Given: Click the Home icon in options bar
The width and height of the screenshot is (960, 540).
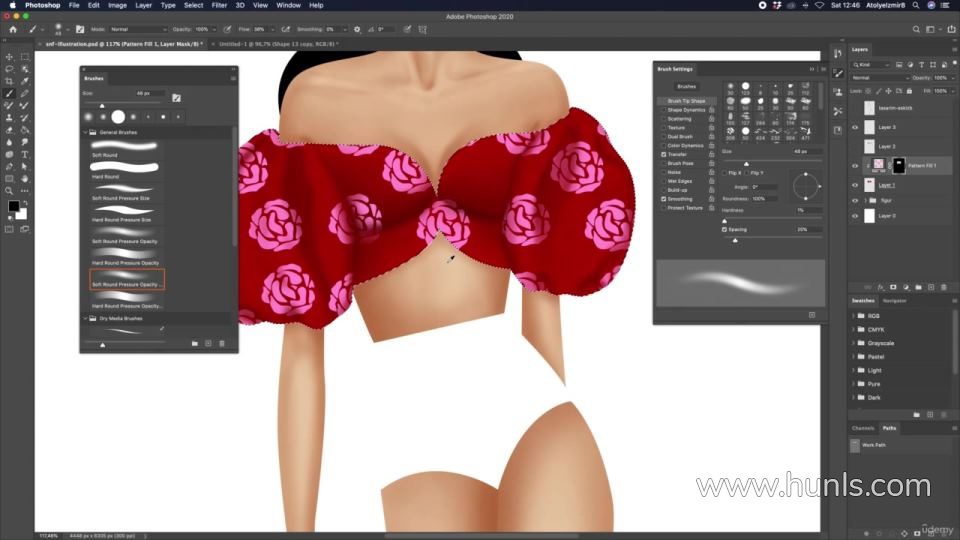Looking at the screenshot, I should click(x=13, y=29).
